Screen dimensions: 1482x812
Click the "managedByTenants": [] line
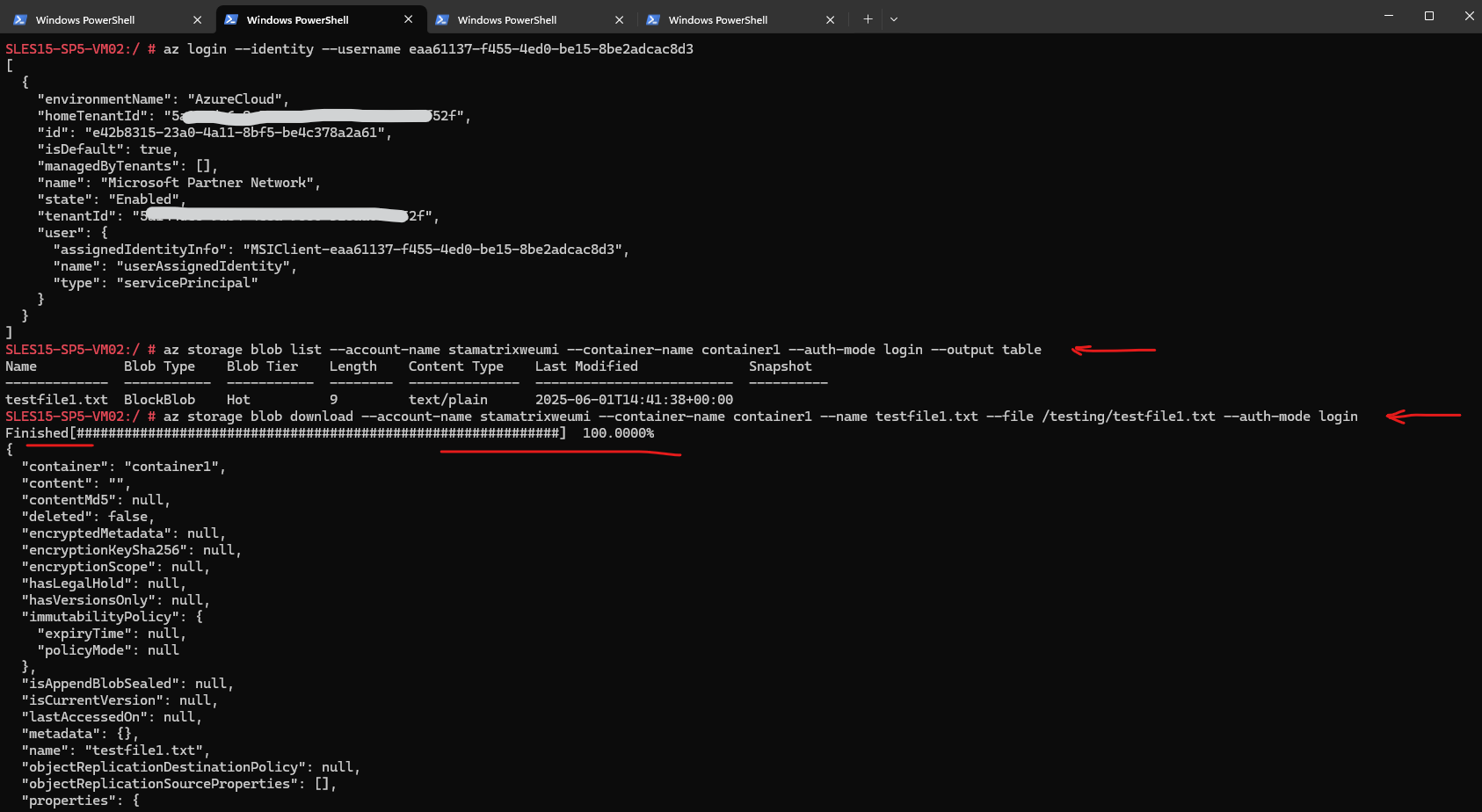pos(127,166)
